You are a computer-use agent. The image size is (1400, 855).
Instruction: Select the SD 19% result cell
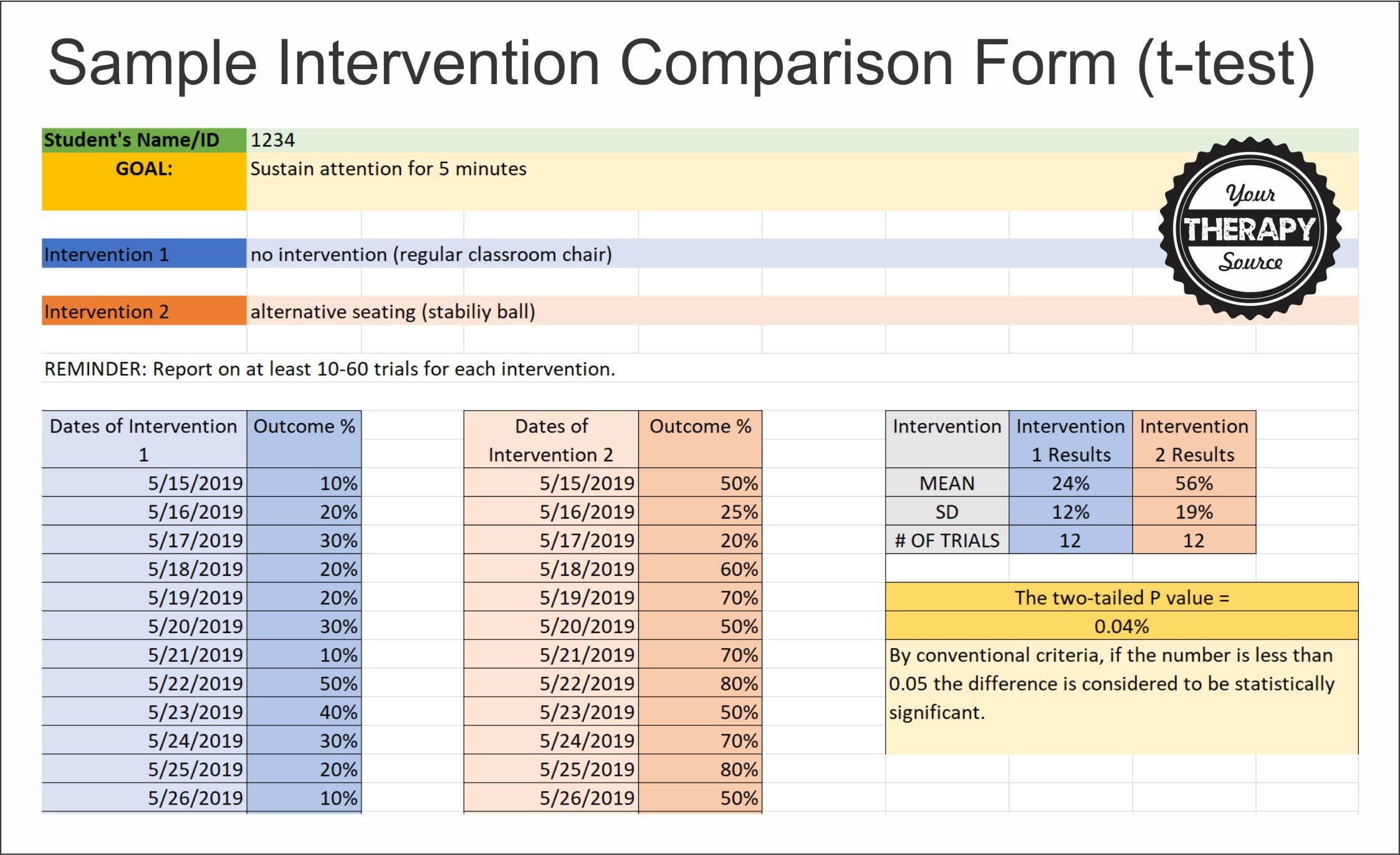click(1194, 511)
